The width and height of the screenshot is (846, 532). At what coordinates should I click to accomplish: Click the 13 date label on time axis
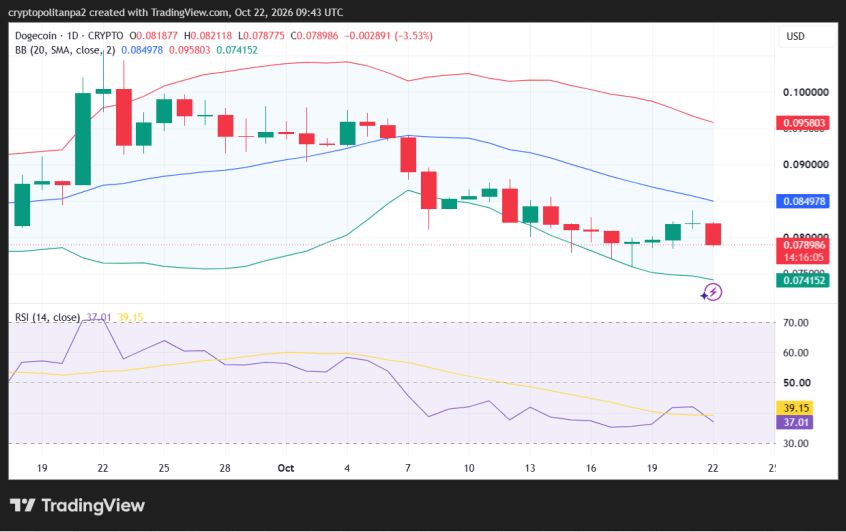point(530,468)
